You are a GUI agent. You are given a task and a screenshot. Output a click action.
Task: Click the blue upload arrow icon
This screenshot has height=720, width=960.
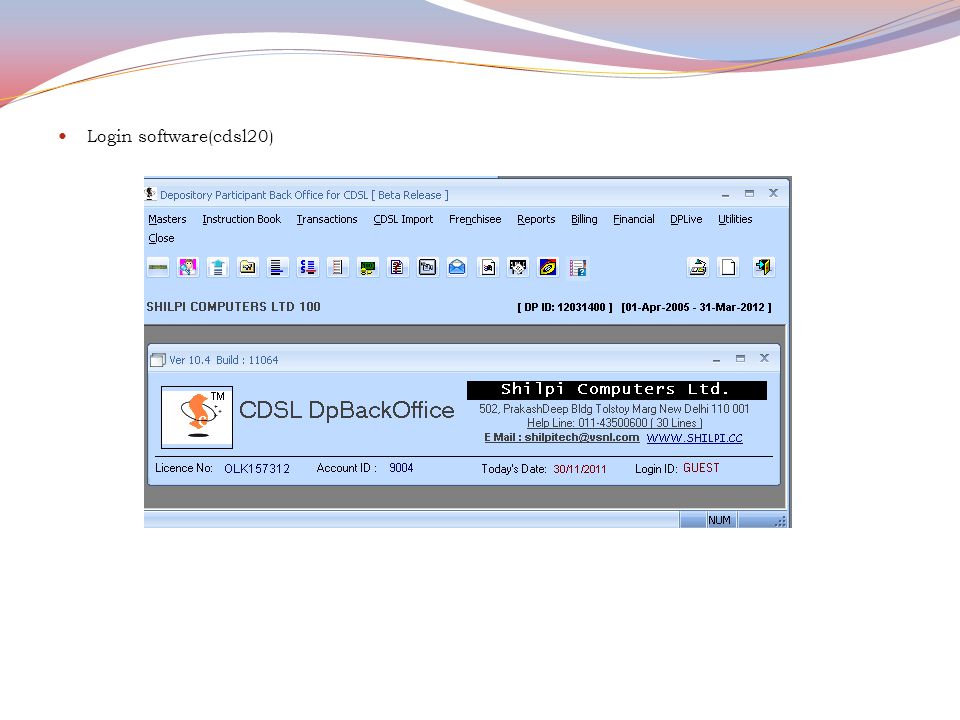[218, 268]
